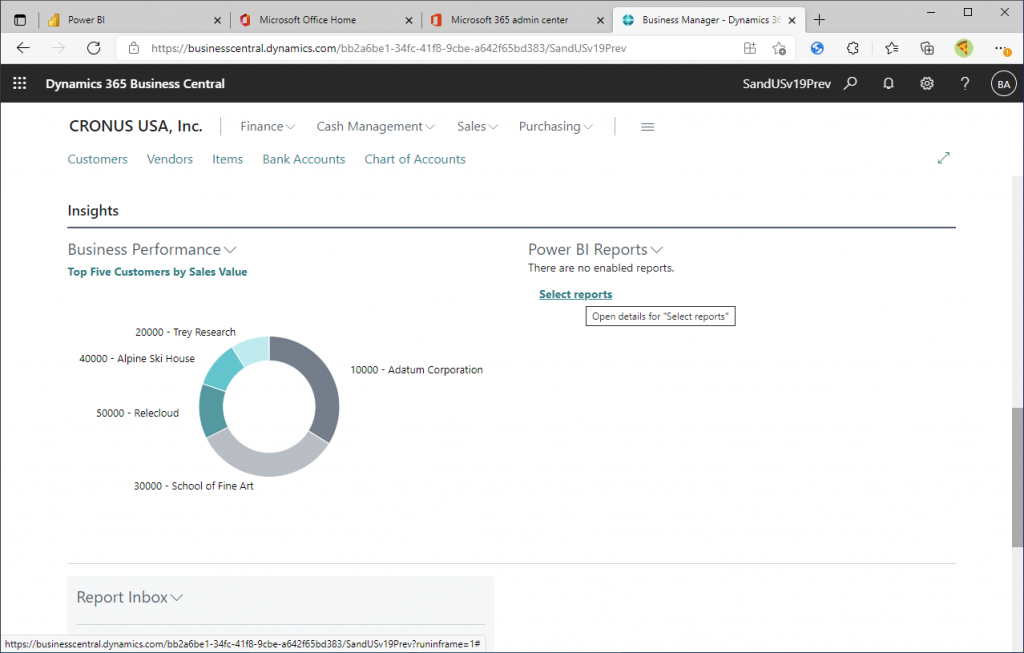Reload the page with the refresh icon
The width and height of the screenshot is (1024, 653).
(94, 48)
